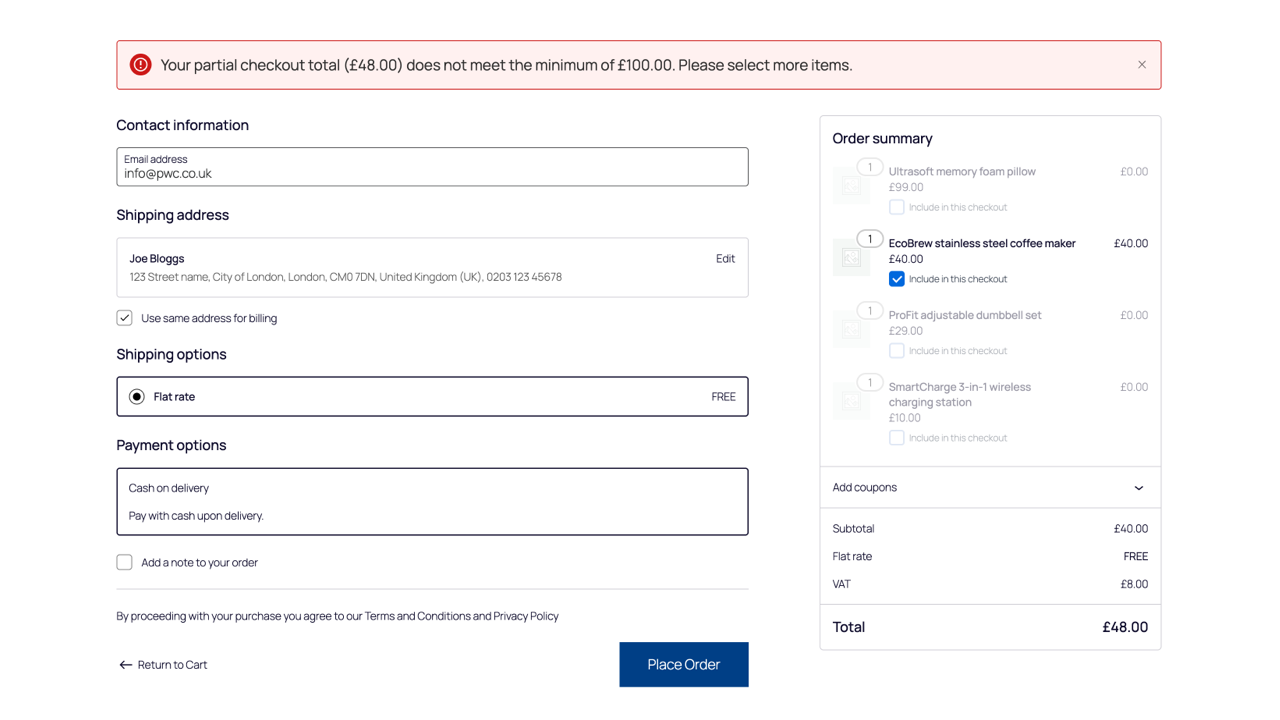The width and height of the screenshot is (1280, 720).
Task: Click the email address field
Action: click(x=433, y=167)
